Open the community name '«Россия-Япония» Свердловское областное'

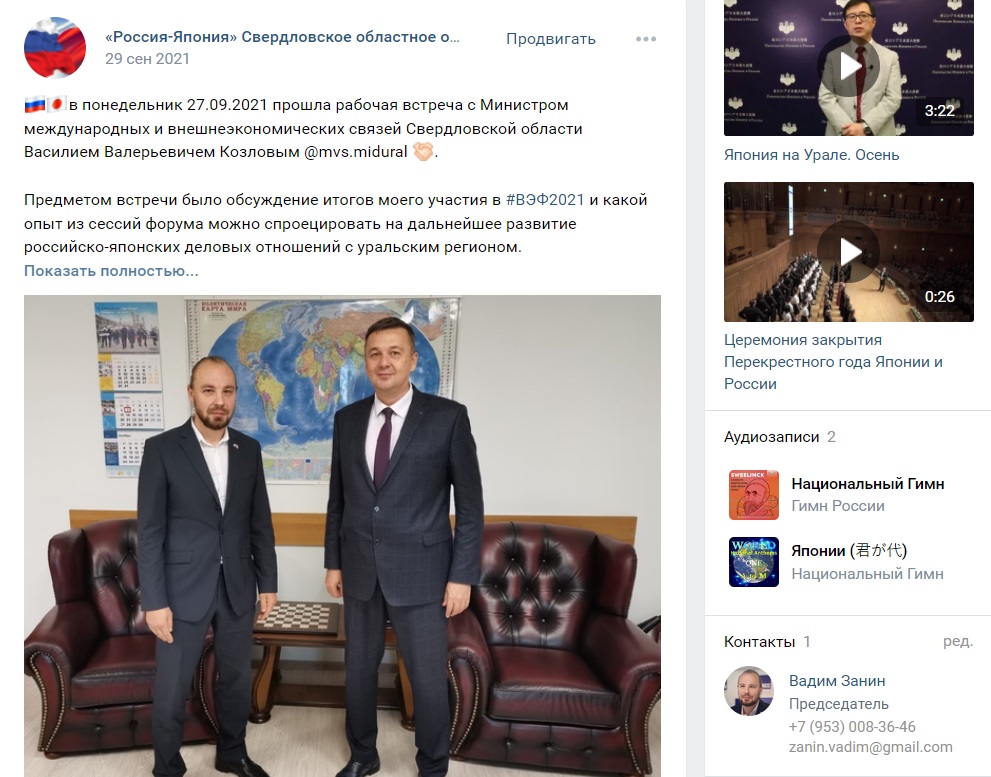[x=283, y=37]
